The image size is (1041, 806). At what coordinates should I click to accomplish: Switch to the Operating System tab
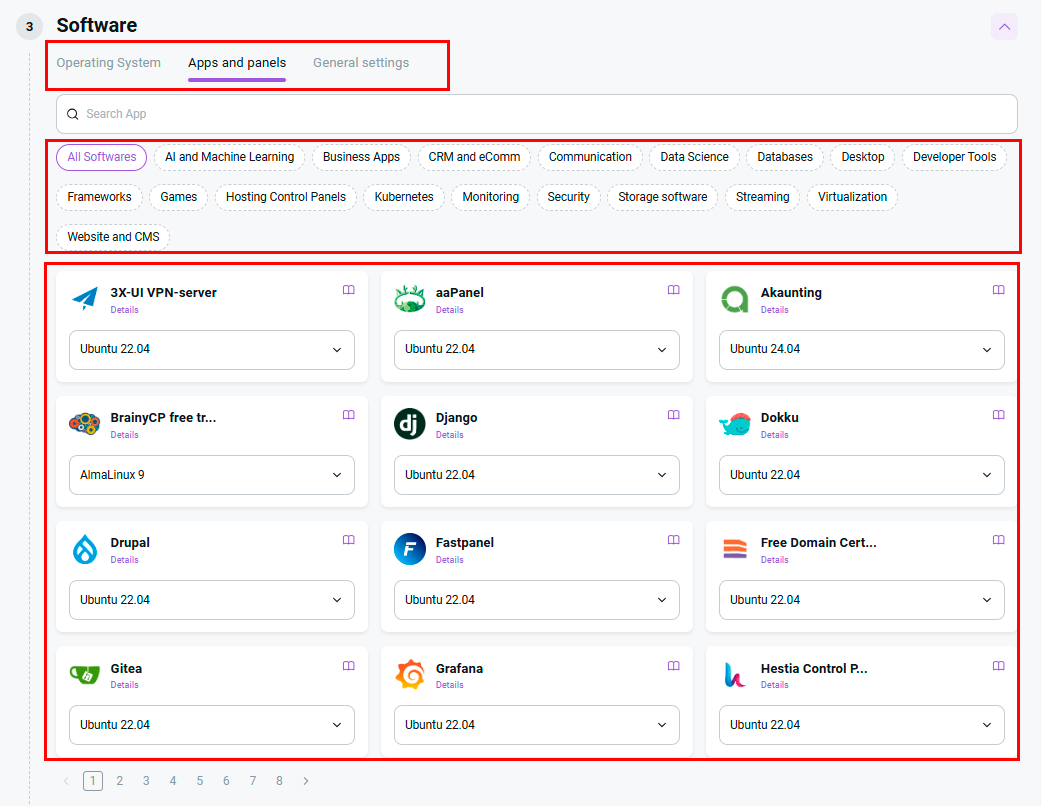pos(108,63)
